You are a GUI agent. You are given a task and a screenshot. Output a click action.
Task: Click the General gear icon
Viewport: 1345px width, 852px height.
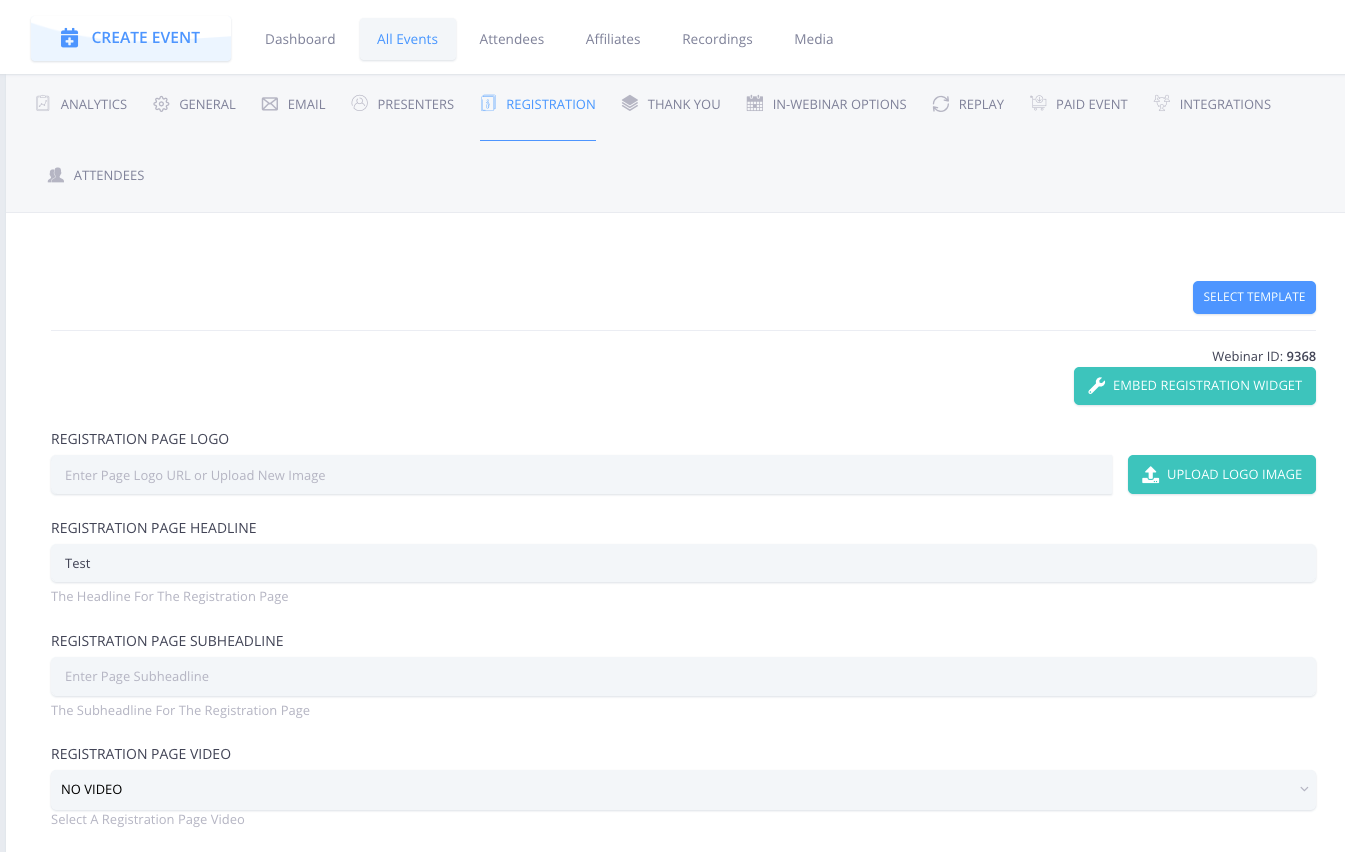coord(161,104)
